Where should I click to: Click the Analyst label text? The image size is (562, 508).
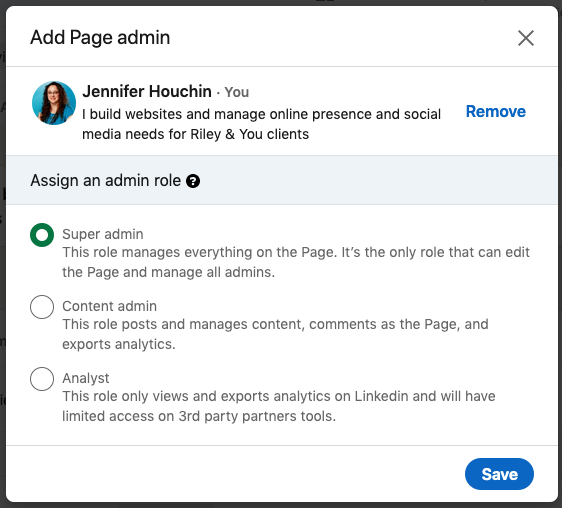(x=86, y=378)
